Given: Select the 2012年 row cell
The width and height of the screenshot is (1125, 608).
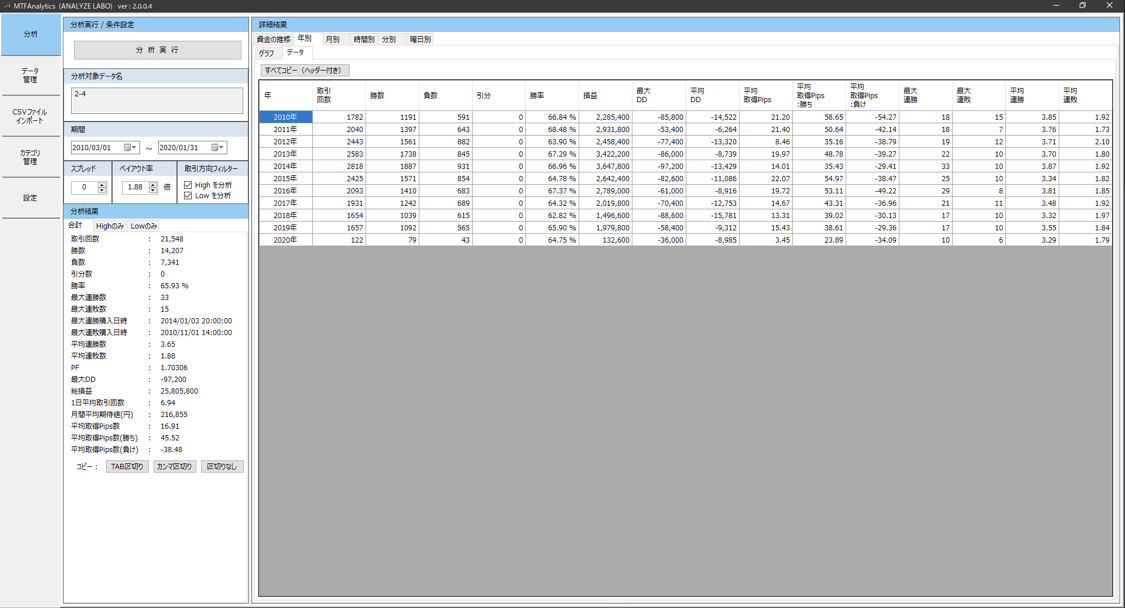Looking at the screenshot, I should [286, 141].
